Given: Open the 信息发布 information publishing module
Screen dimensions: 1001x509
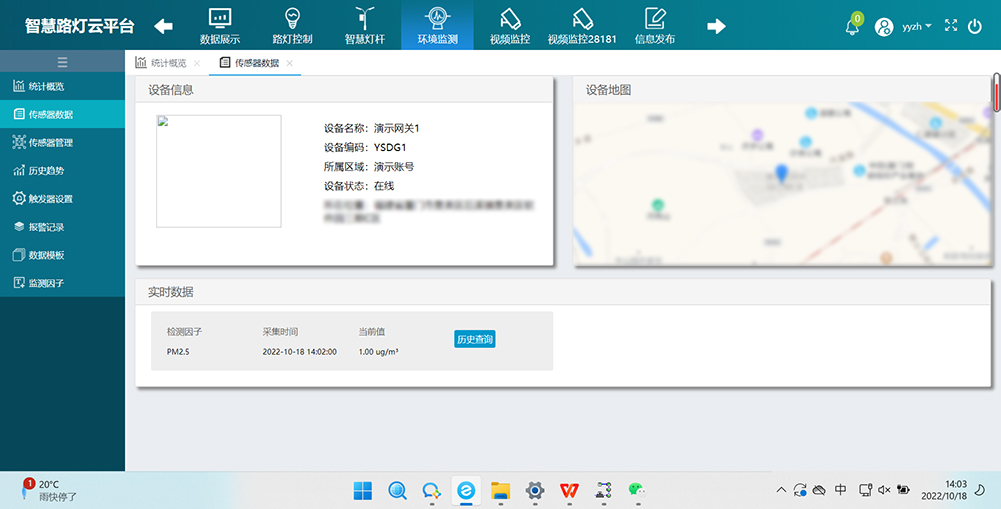Looking at the screenshot, I should click(655, 25).
